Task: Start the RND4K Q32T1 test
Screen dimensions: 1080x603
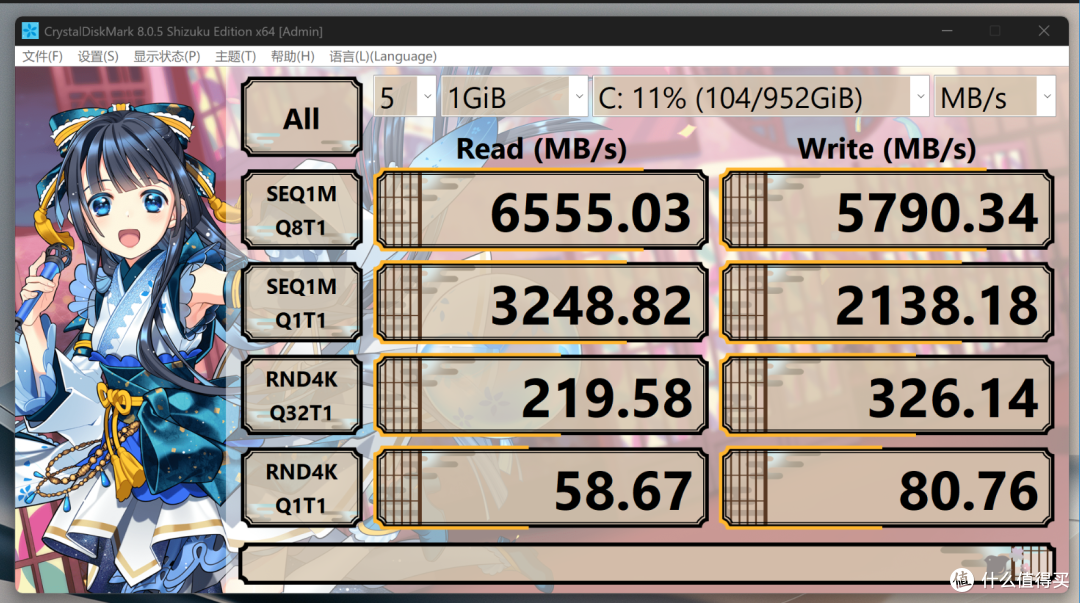Action: [302, 395]
